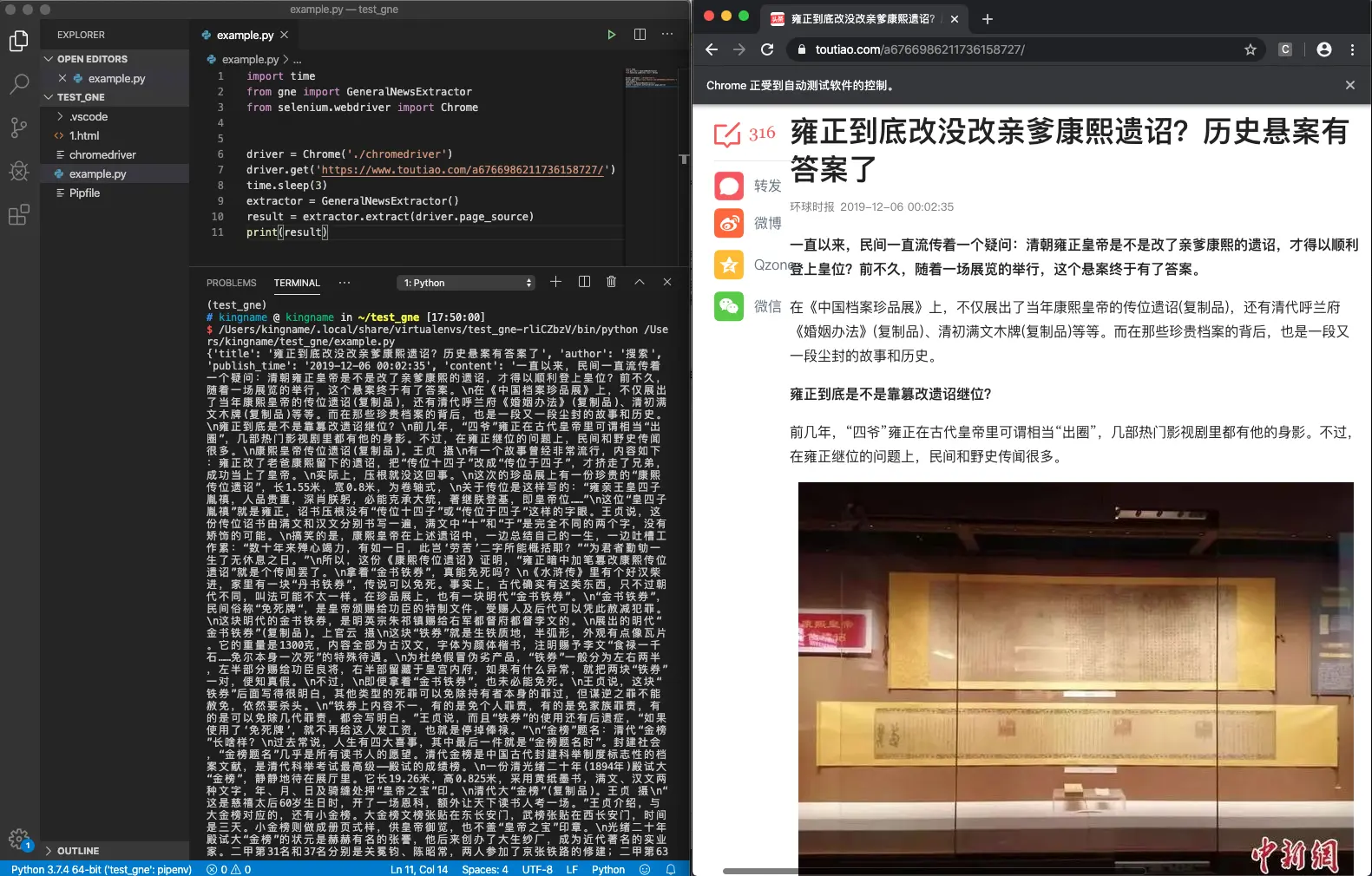The image size is (1372, 876).
Task: Change Python language mode in status bar
Action: click(x=608, y=869)
